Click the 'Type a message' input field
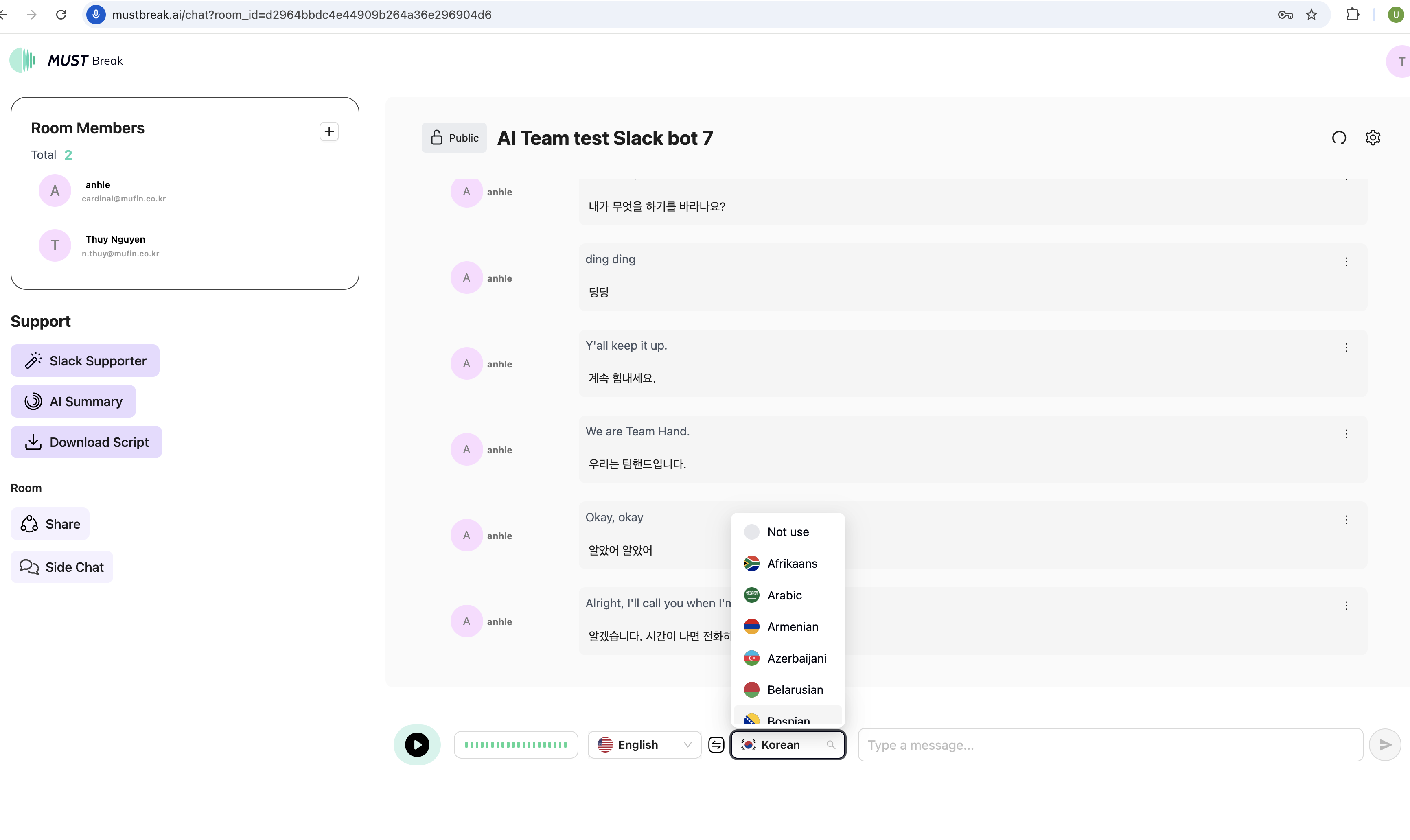Image resolution: width=1410 pixels, height=840 pixels. 1110,744
